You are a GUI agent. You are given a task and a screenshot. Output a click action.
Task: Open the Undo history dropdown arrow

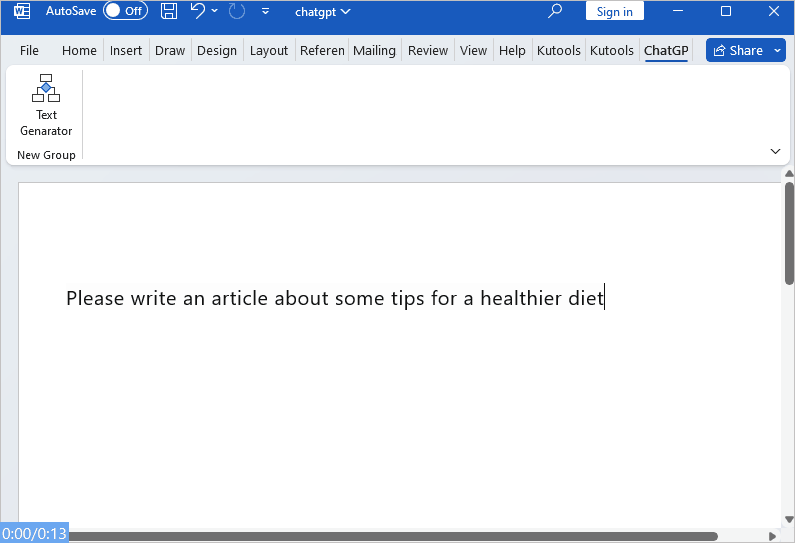click(215, 12)
